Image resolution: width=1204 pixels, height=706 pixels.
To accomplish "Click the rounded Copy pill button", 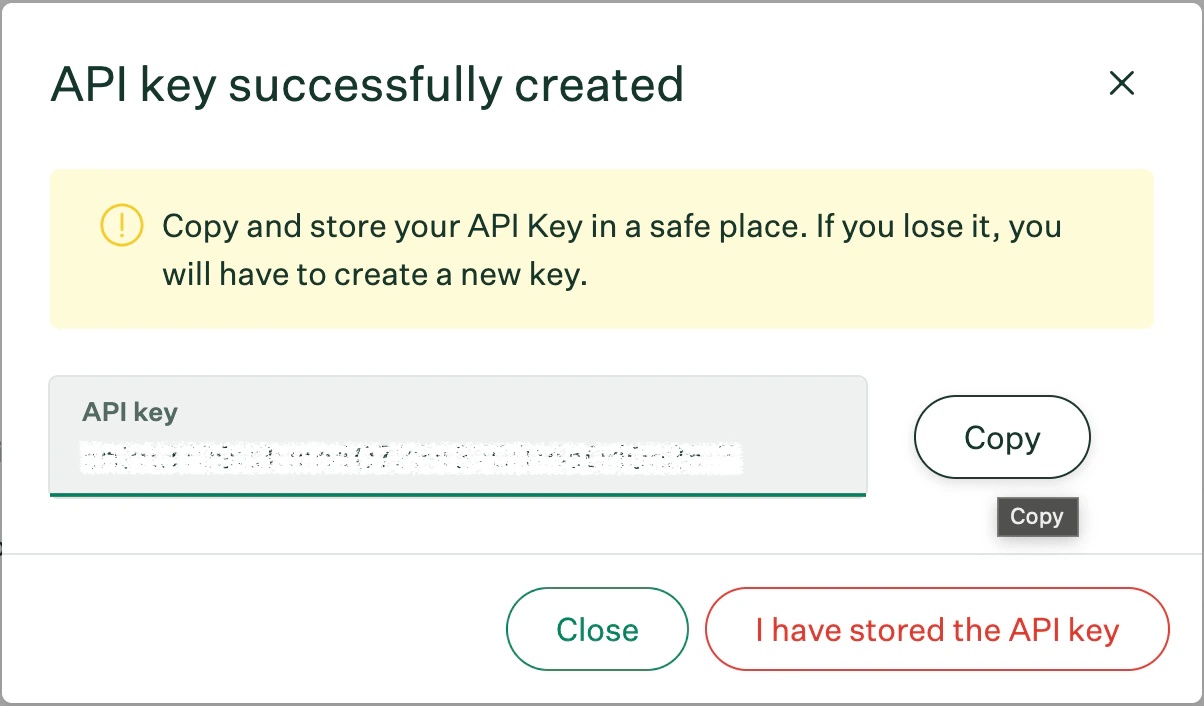I will click(x=1001, y=437).
